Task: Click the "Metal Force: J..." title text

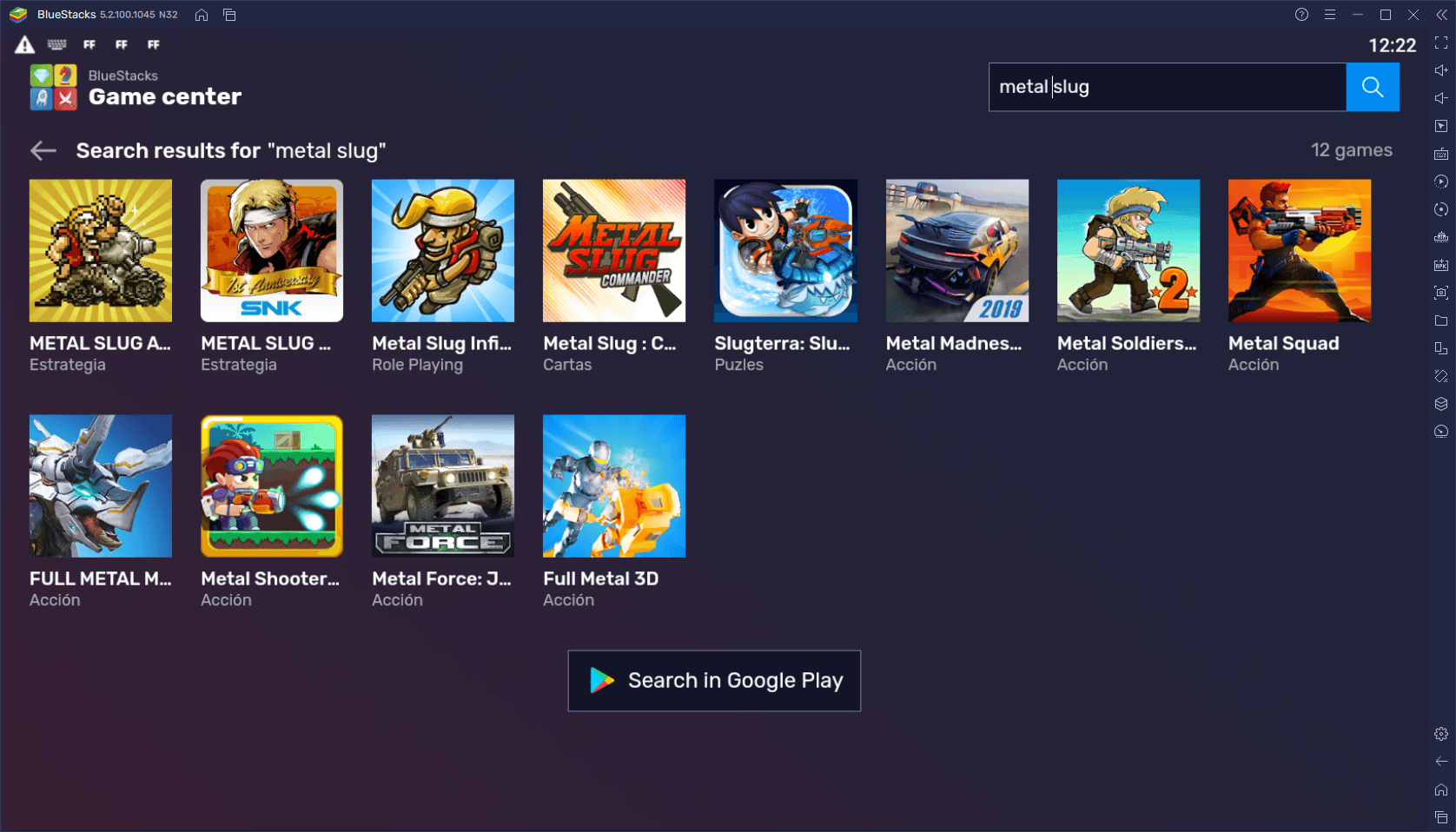Action: tap(441, 579)
